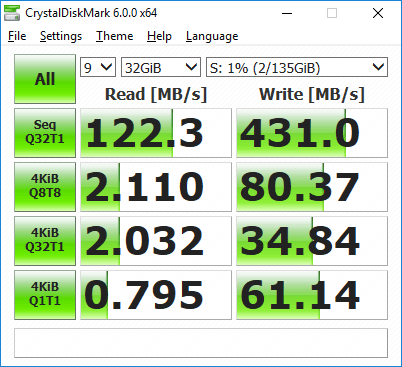Click 4KiB Q8T8 read result 2.110

coord(156,187)
